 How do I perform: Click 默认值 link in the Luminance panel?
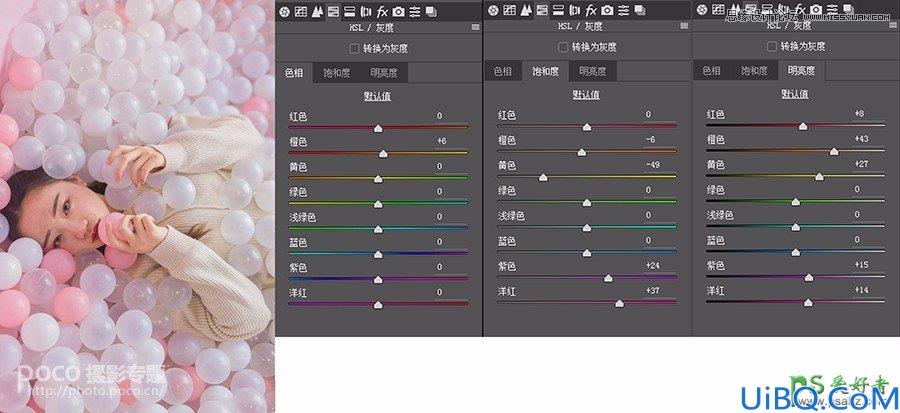point(795,94)
